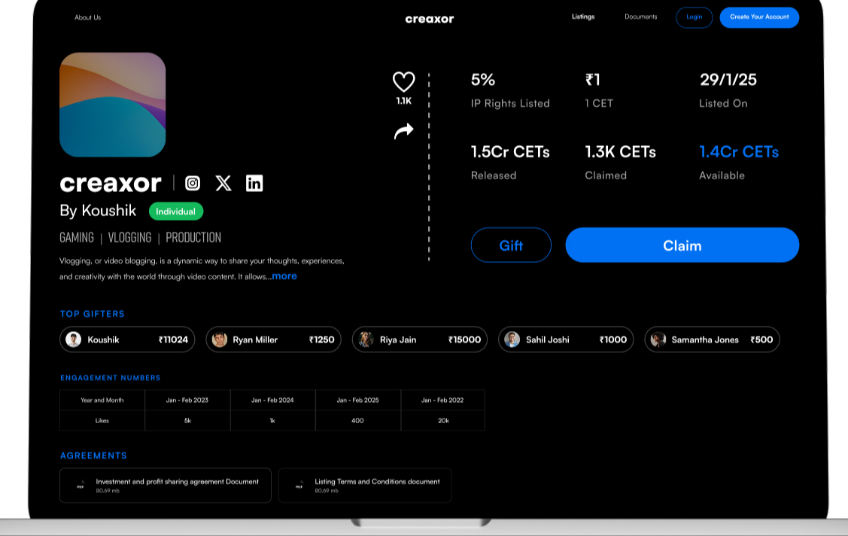Image resolution: width=848 pixels, height=536 pixels.
Task: Click the creaxor listing thumbnail image
Action: [x=113, y=105]
